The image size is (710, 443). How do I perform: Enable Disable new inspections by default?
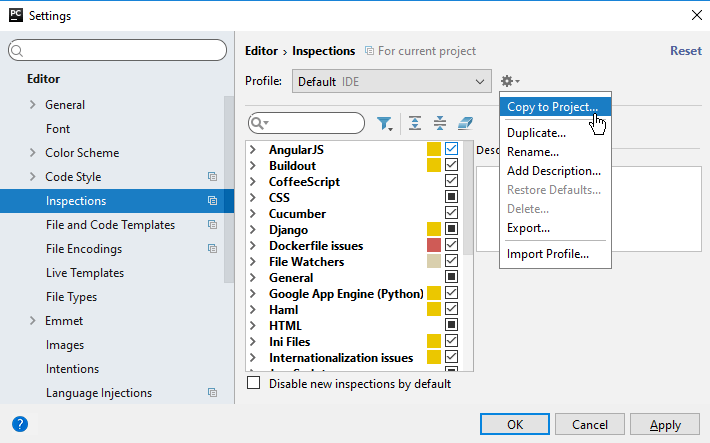(x=253, y=383)
